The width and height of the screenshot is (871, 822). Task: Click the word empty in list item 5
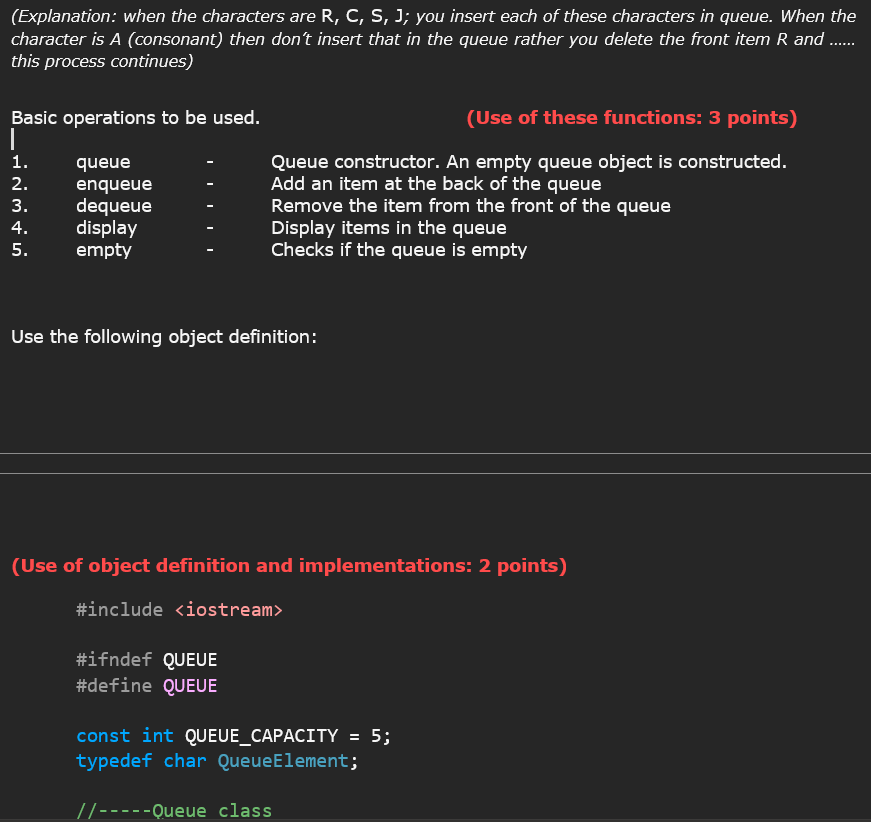click(104, 249)
